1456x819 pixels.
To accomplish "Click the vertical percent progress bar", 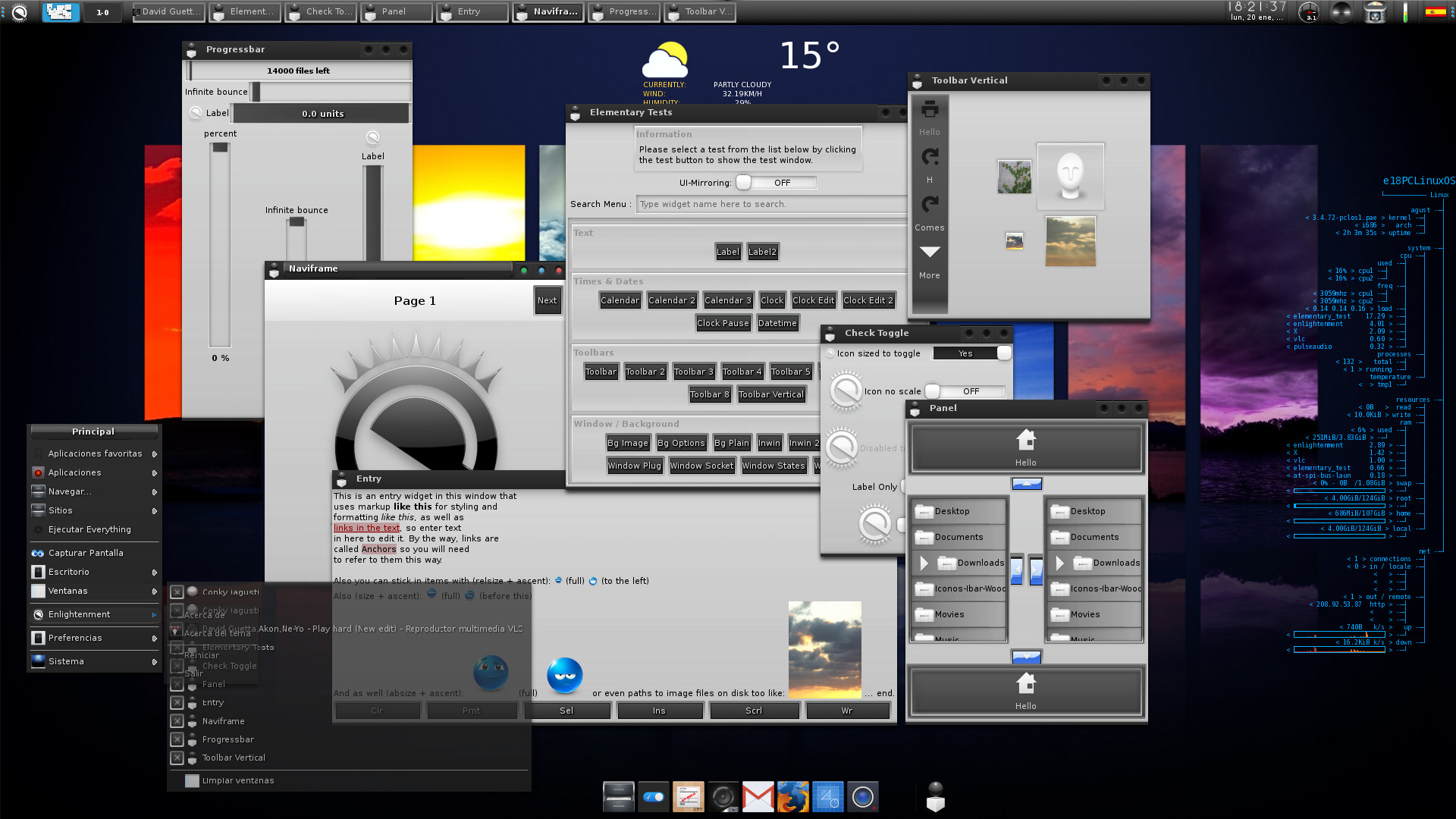I will pos(220,245).
